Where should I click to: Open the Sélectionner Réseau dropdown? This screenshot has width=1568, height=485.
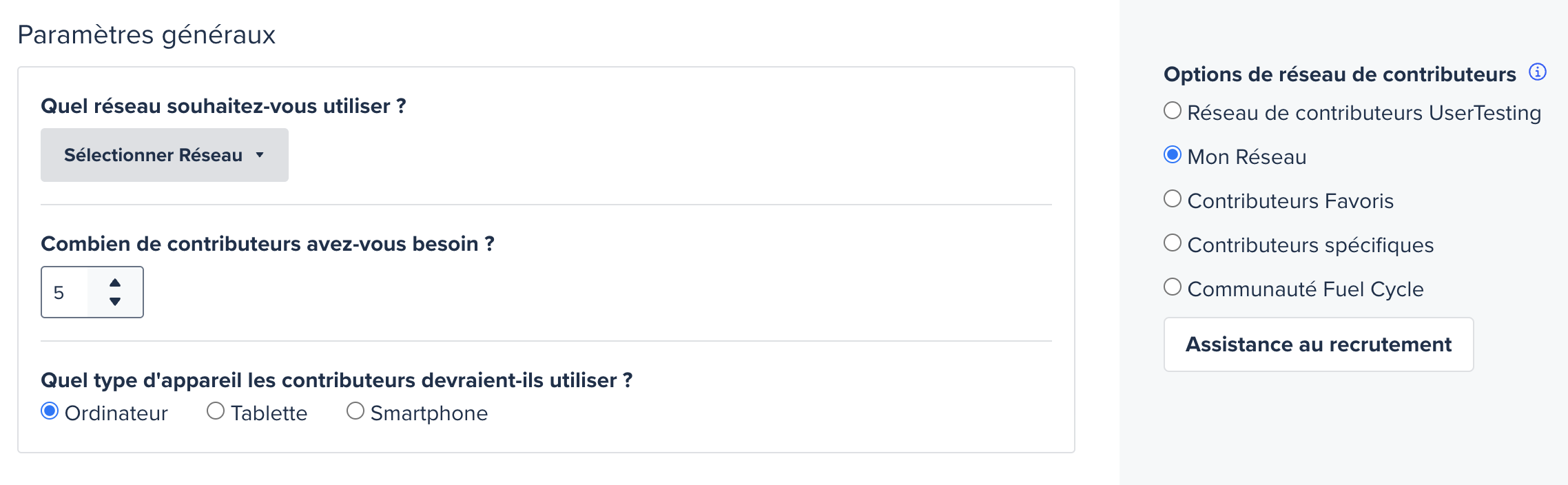point(165,155)
